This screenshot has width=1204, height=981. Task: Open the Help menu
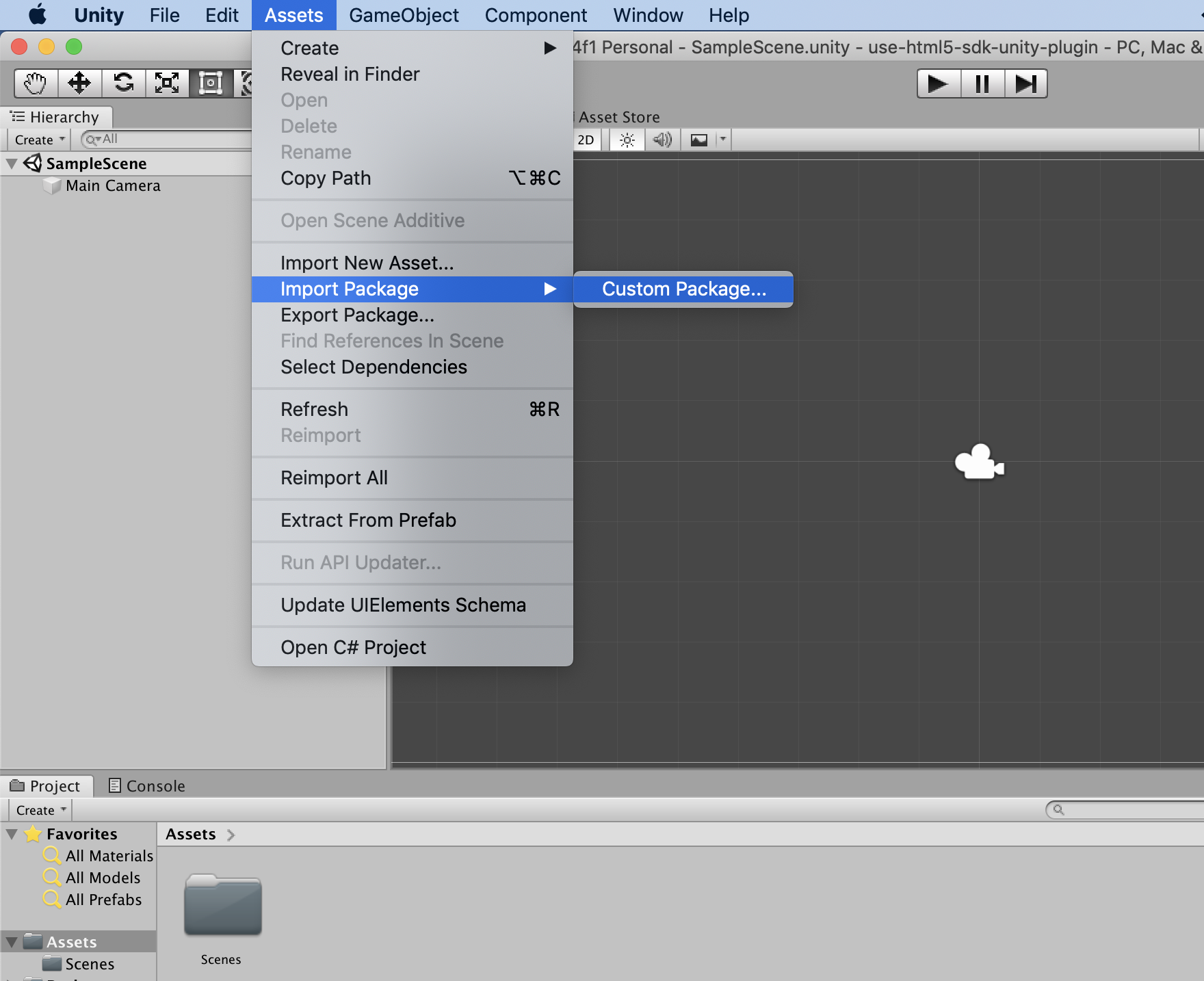[729, 15]
